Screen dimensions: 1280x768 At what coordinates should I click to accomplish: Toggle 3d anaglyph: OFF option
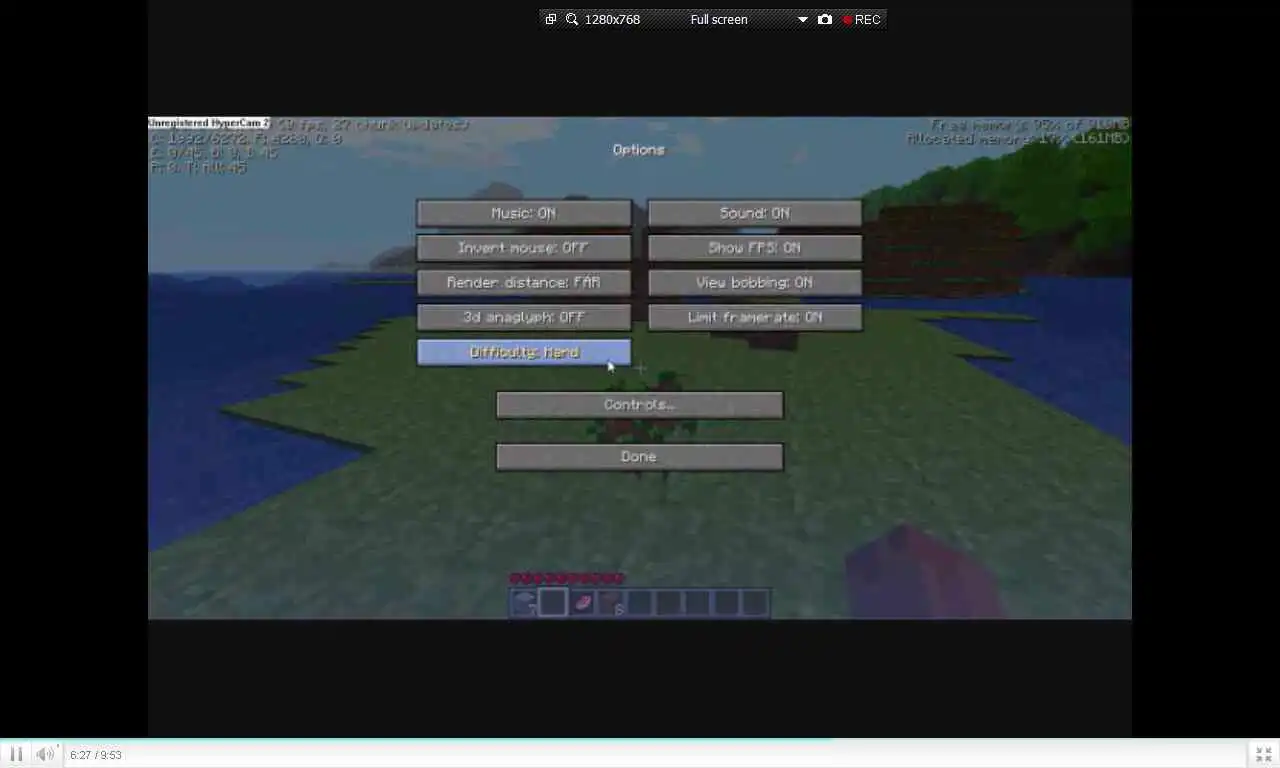524,317
